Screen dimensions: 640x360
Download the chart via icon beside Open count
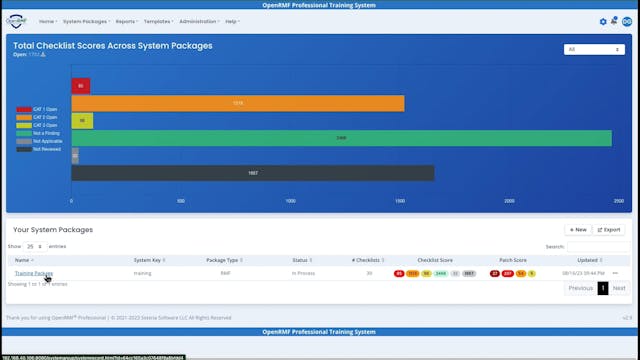[43, 54]
